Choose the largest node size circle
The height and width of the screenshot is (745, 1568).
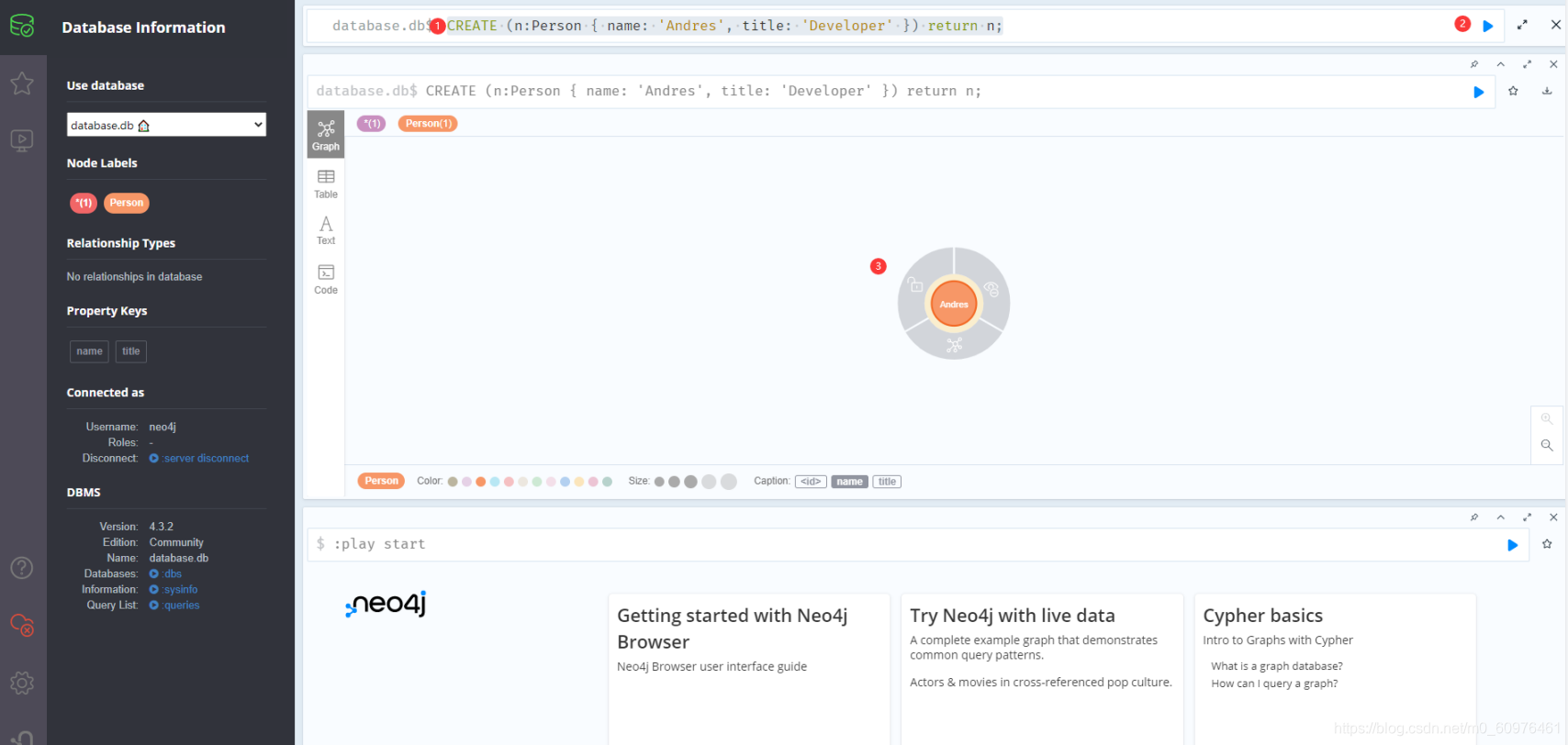point(729,482)
